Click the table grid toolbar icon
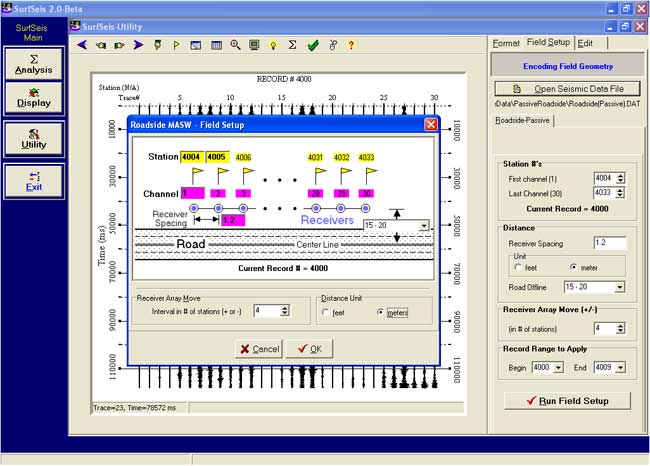 pos(216,45)
